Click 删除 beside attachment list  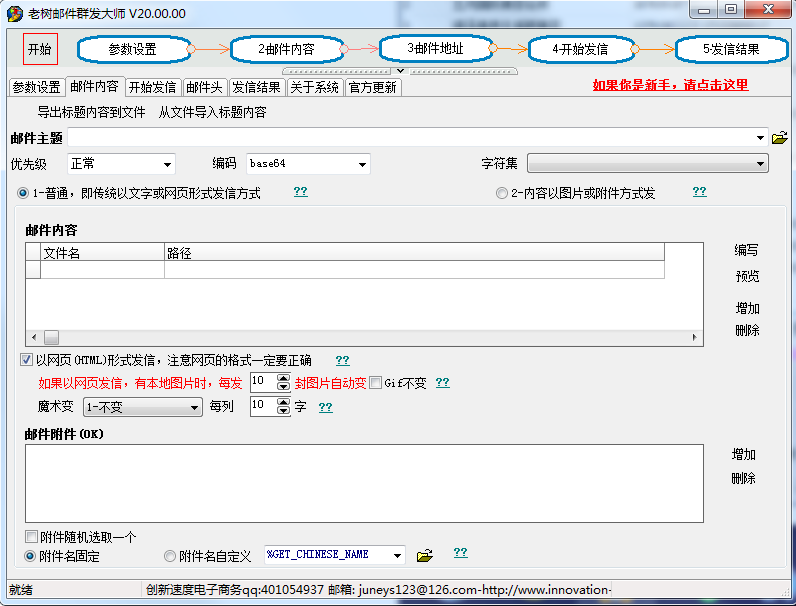743,478
